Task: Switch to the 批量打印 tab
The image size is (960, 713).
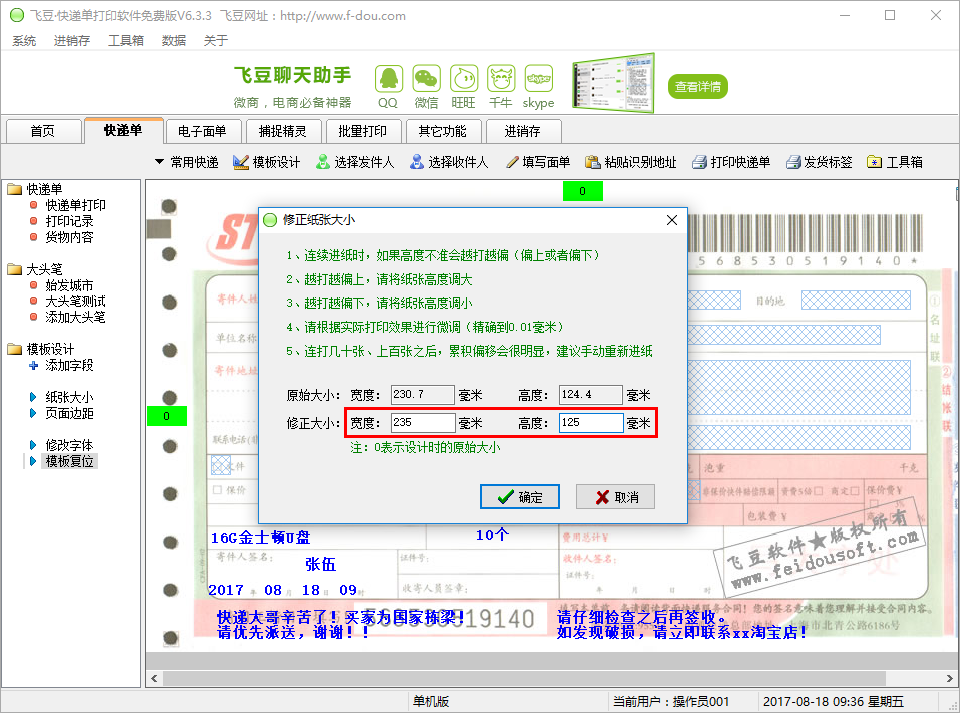Action: coord(362,131)
